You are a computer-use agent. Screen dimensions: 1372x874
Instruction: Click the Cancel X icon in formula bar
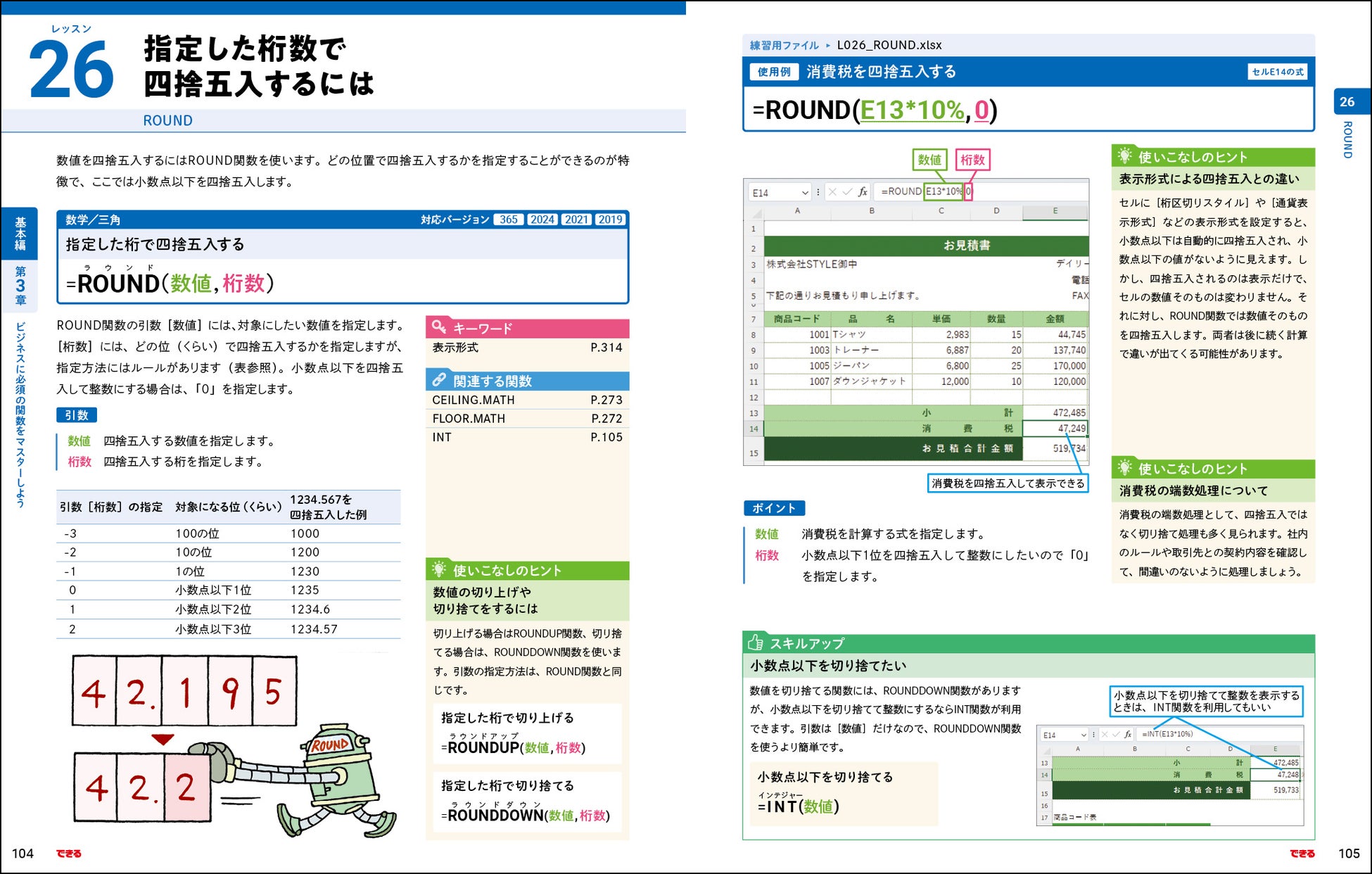click(832, 191)
